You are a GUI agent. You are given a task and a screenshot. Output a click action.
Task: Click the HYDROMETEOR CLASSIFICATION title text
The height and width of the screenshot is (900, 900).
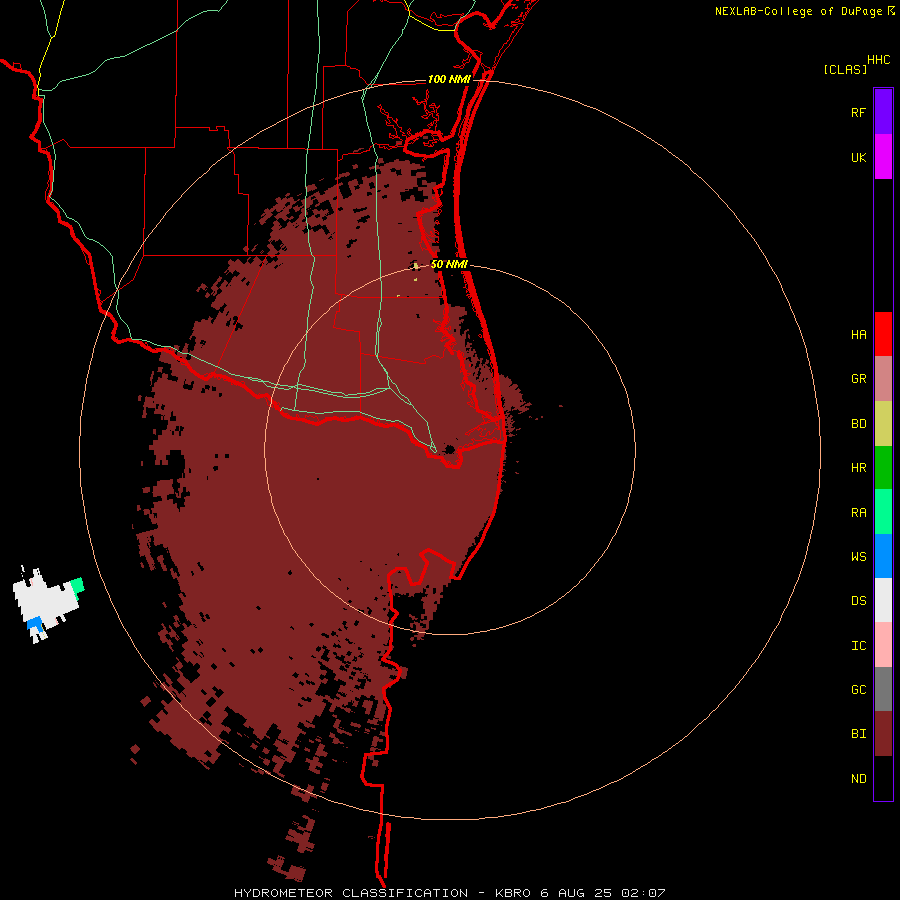click(351, 893)
